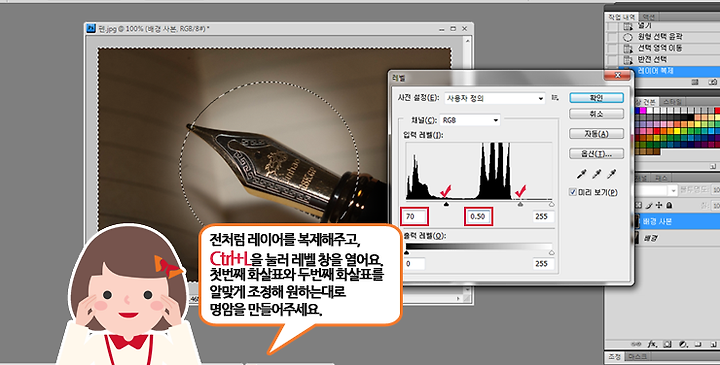
Task: Select the 배경 layer
Action: pyautogui.click(x=677, y=238)
